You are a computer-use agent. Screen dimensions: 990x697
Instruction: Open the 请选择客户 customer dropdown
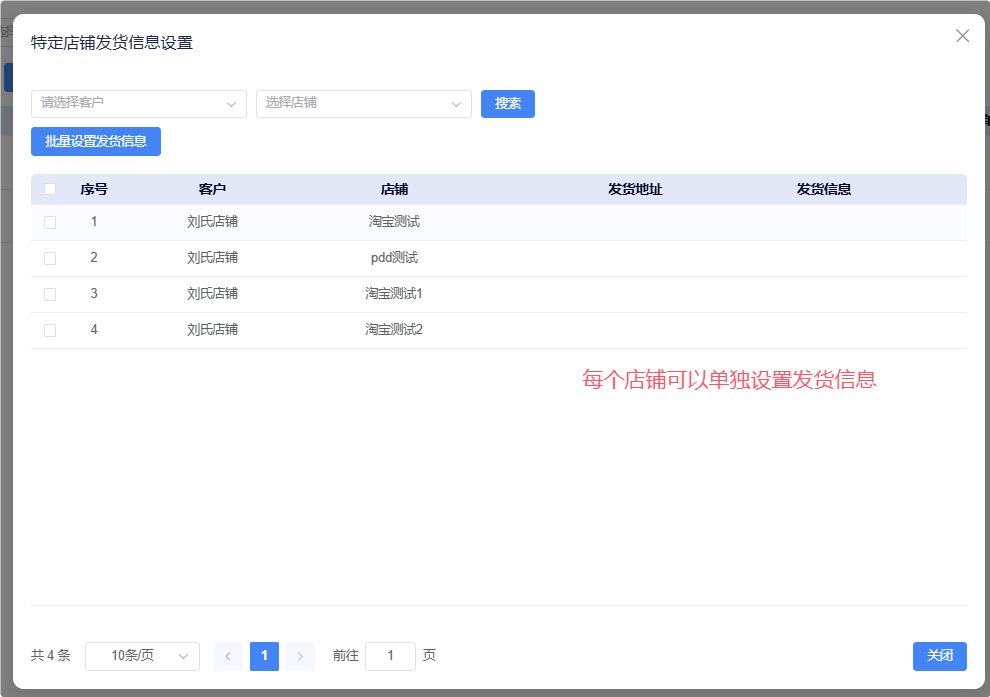[x=139, y=104]
